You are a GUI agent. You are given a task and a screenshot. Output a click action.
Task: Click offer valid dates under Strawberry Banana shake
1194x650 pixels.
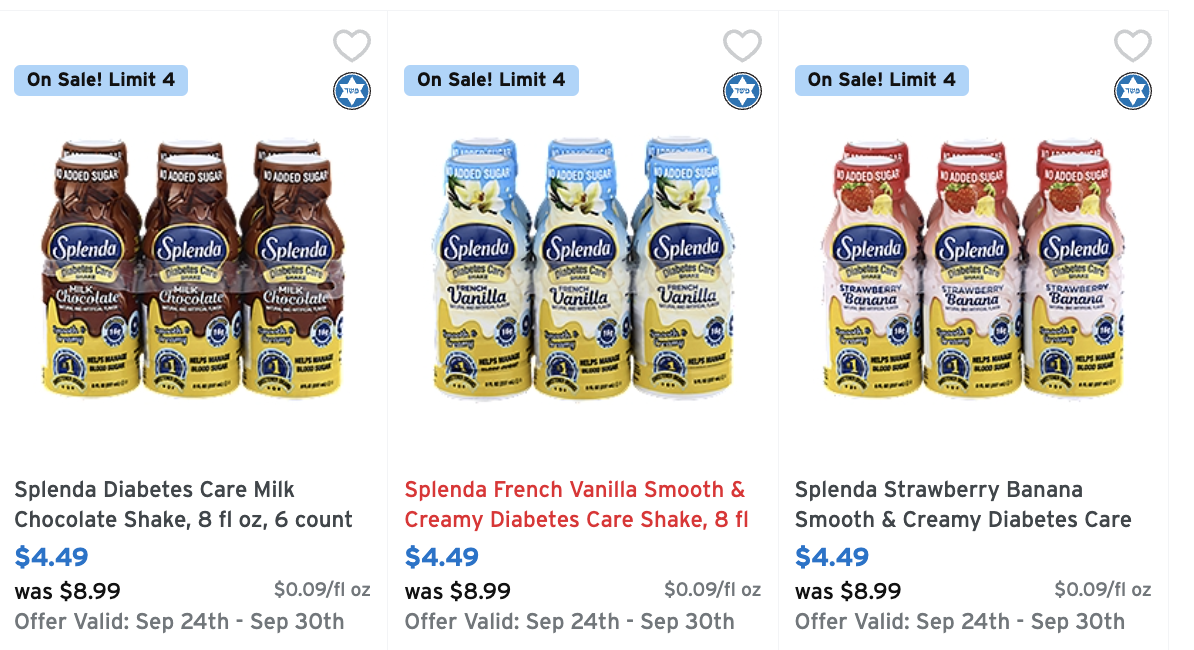point(959,622)
